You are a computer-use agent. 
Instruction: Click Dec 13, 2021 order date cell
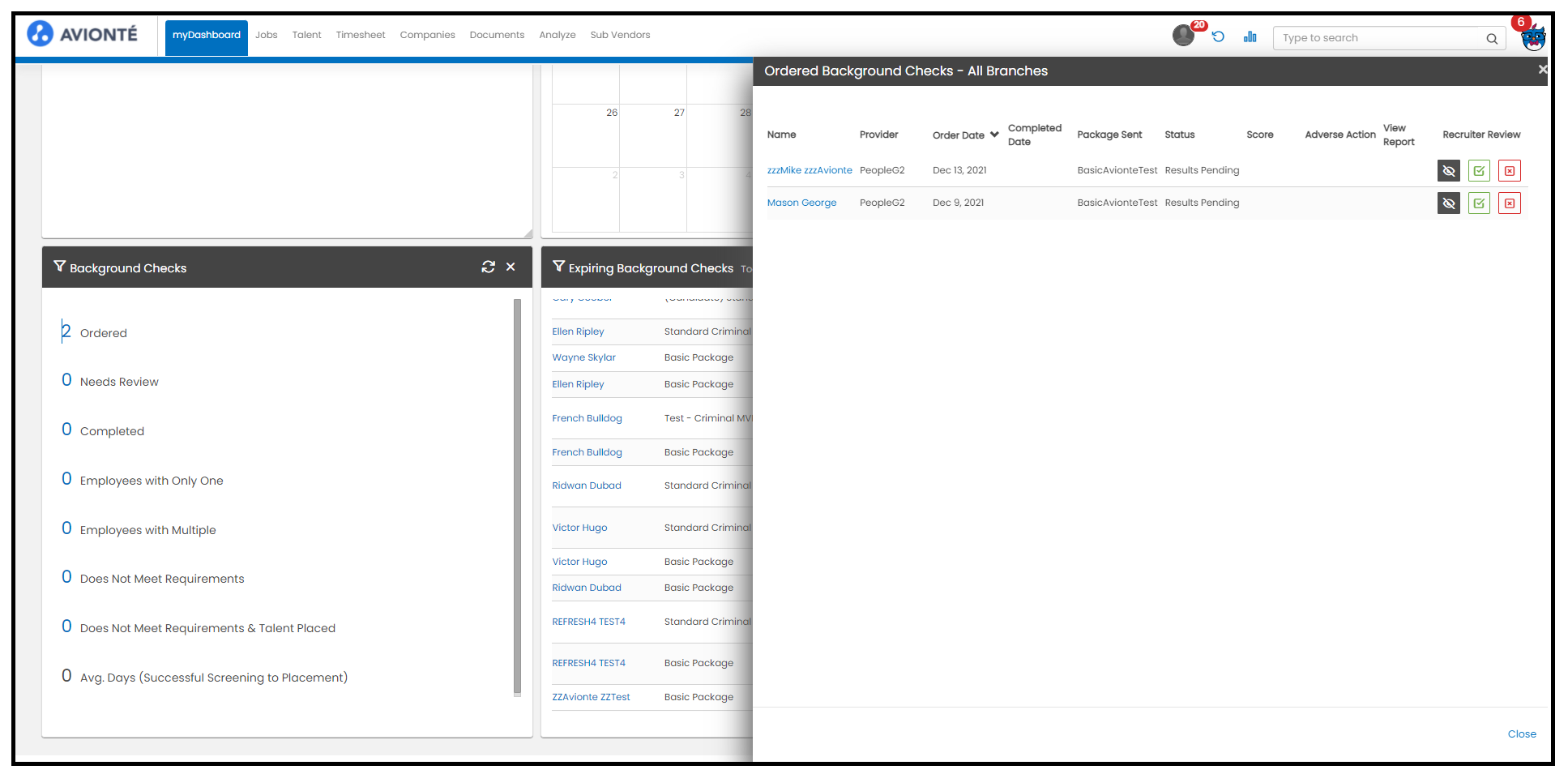pos(959,170)
